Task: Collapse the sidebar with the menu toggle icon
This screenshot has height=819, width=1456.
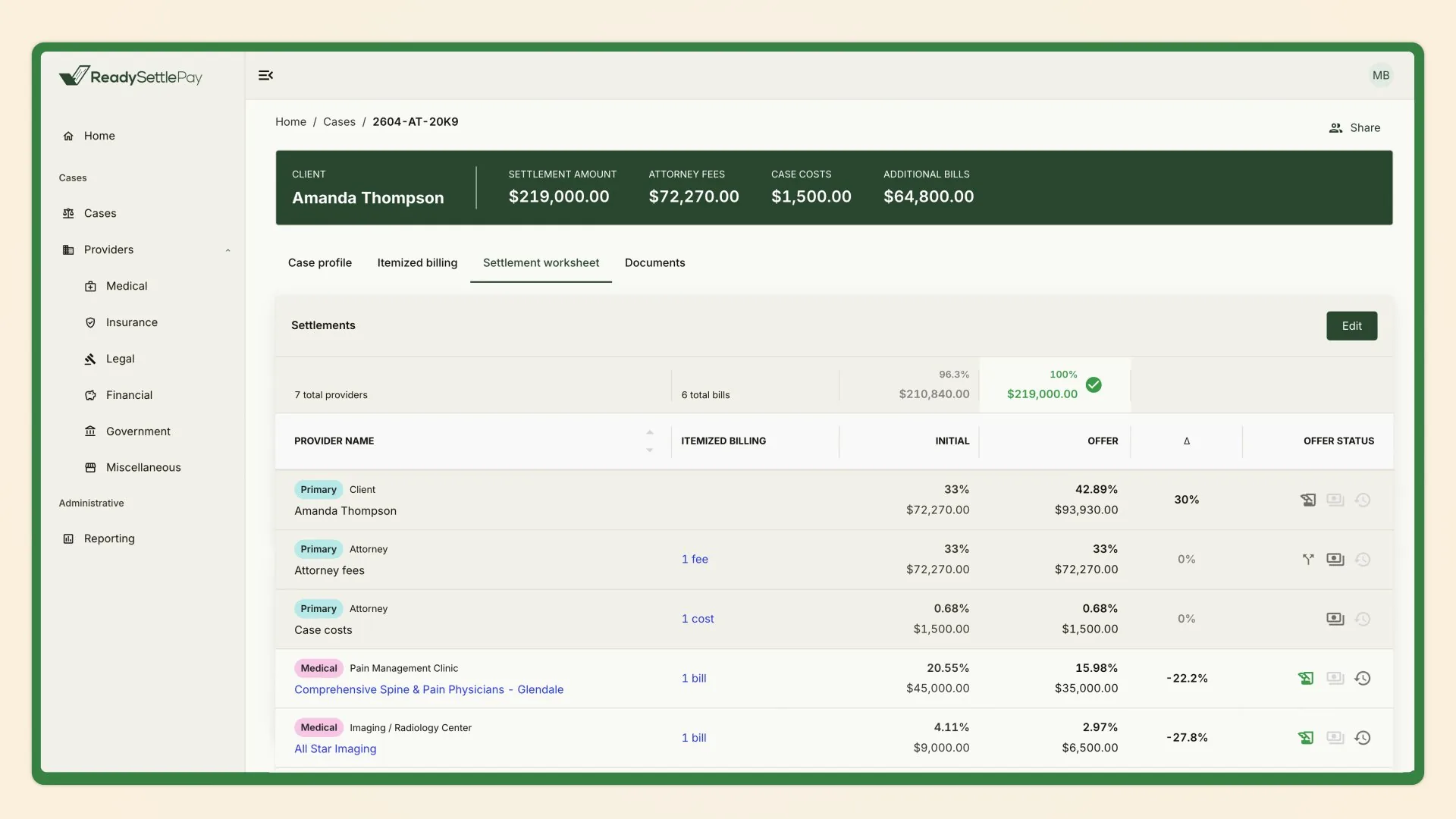Action: (265, 75)
